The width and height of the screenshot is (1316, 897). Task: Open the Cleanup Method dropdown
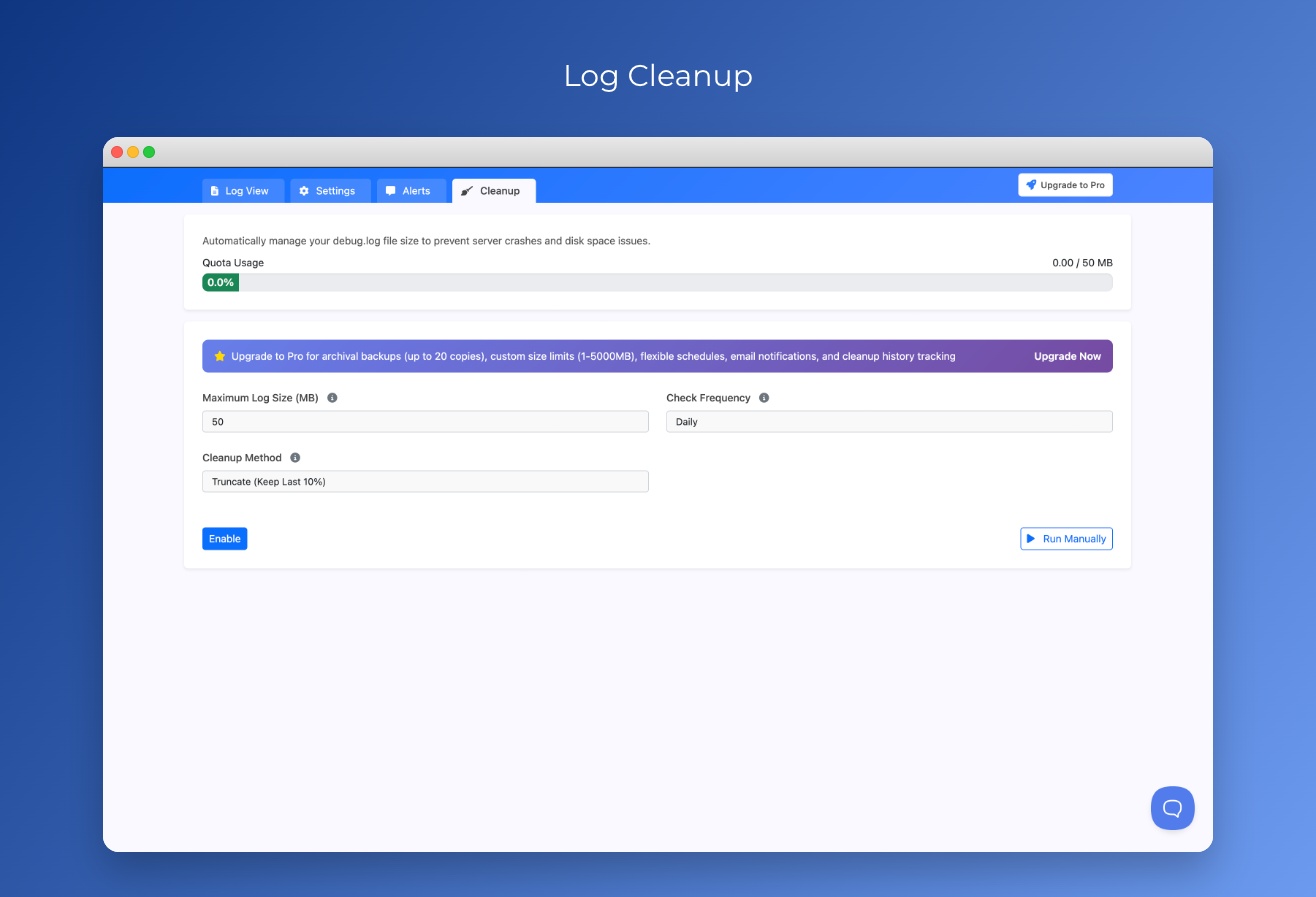coord(425,482)
